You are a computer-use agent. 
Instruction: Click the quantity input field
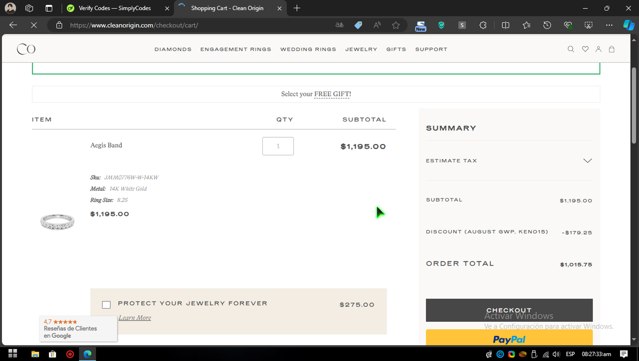coord(278,146)
